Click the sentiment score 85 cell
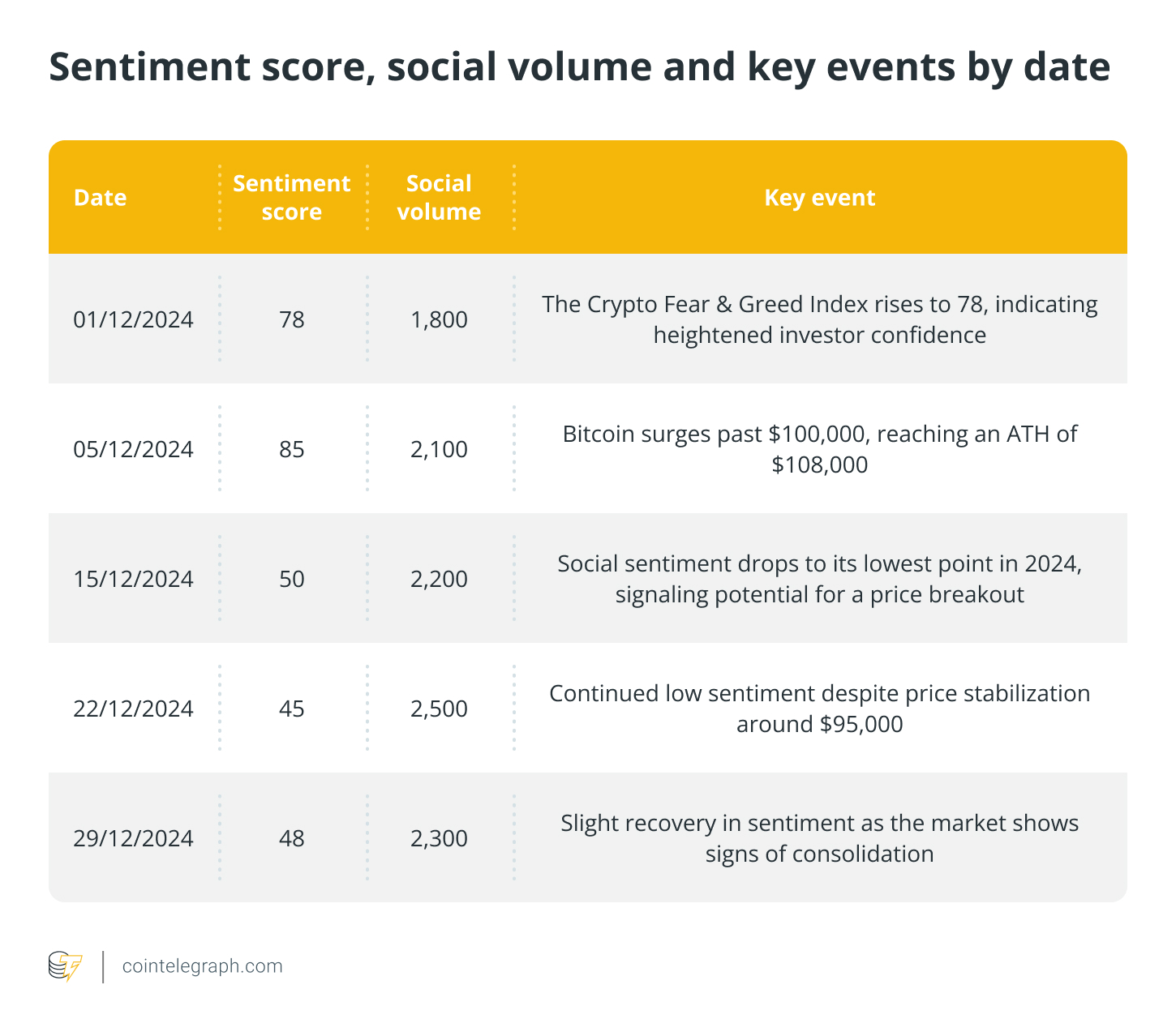Image resolution: width=1176 pixels, height=1032 pixels. [x=291, y=449]
